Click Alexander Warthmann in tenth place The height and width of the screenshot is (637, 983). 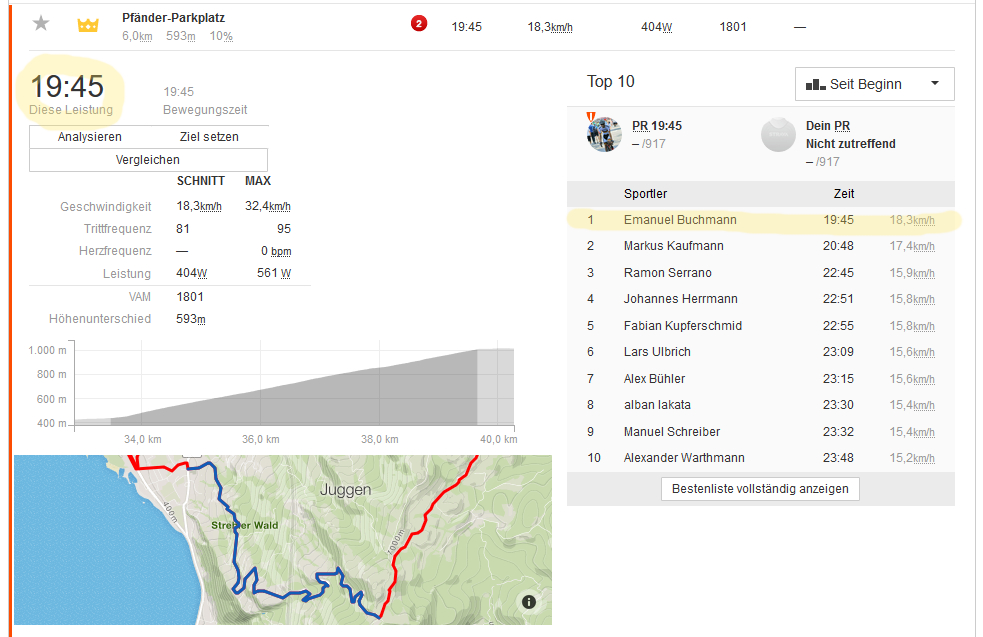pyautogui.click(x=684, y=458)
